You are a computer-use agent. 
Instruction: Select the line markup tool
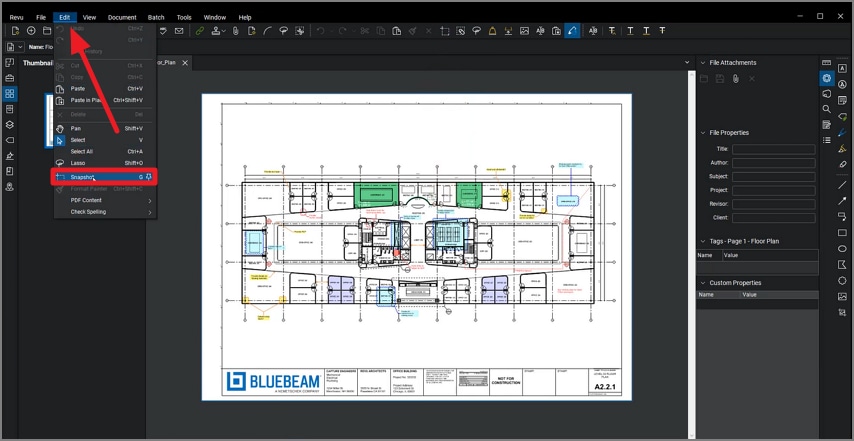[843, 185]
